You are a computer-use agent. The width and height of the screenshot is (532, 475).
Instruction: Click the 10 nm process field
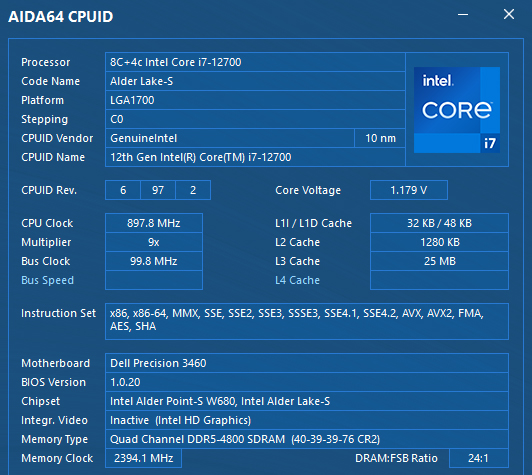[380, 138]
